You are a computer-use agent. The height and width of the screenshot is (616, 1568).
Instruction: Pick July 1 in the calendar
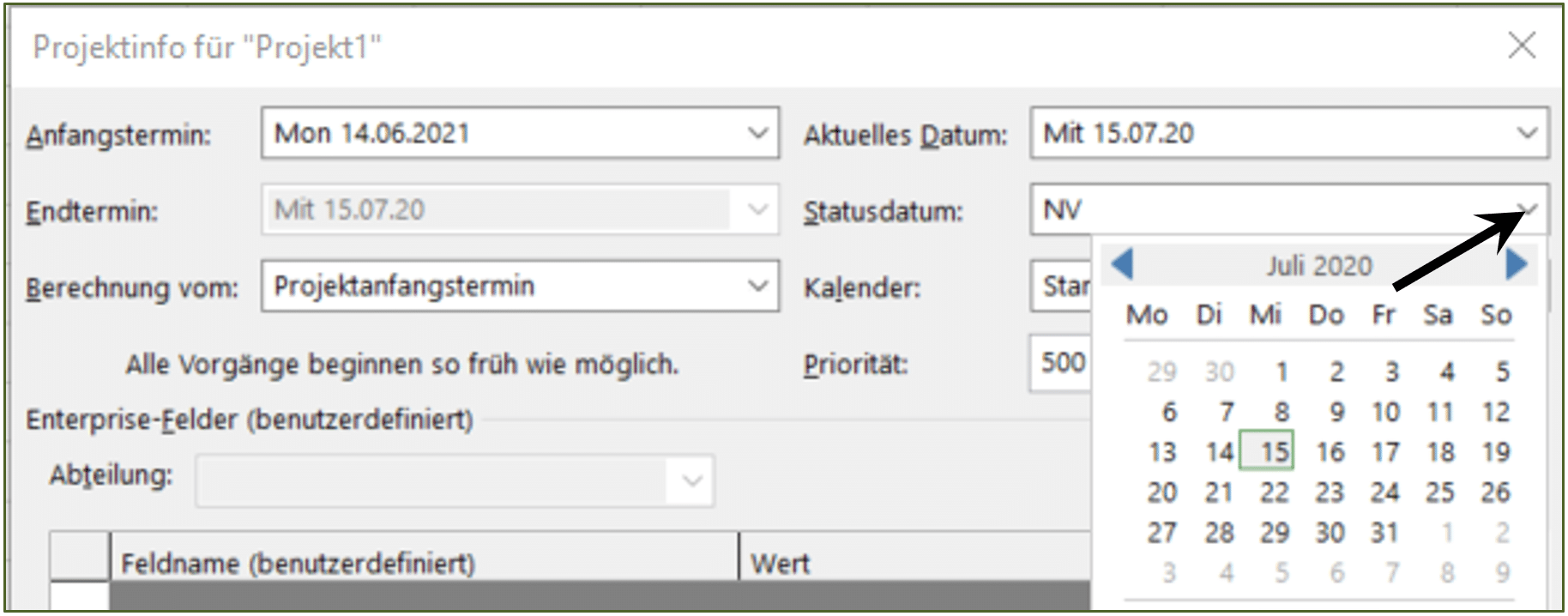pos(1281,371)
